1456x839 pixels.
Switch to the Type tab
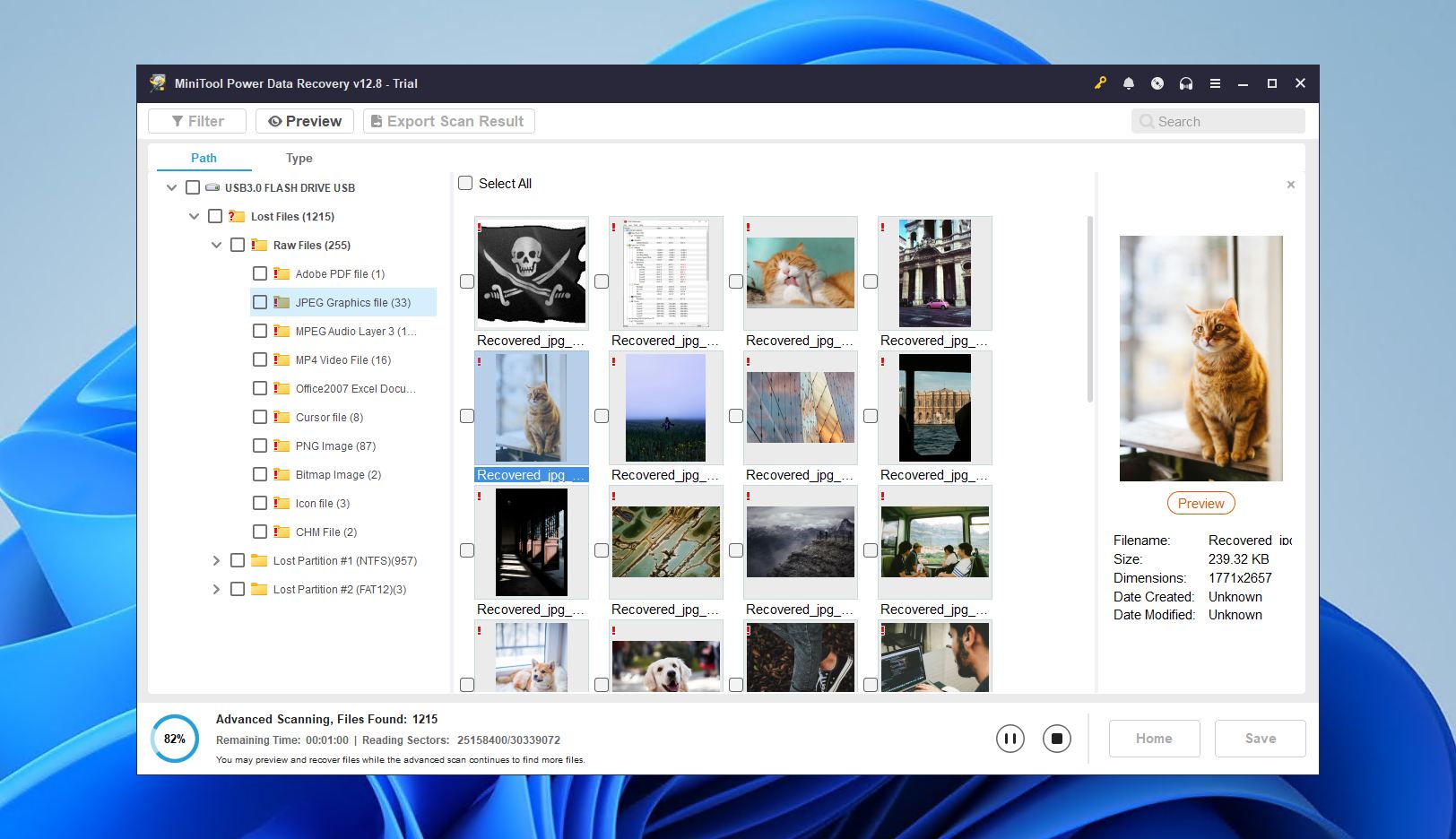[299, 158]
